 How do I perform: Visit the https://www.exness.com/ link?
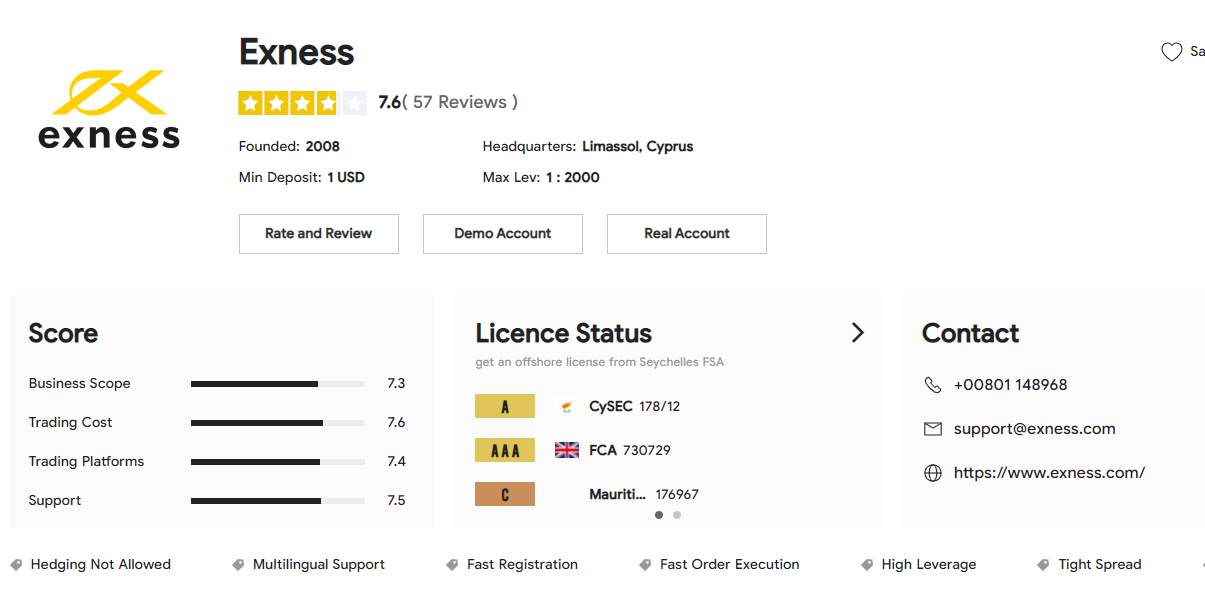1049,473
